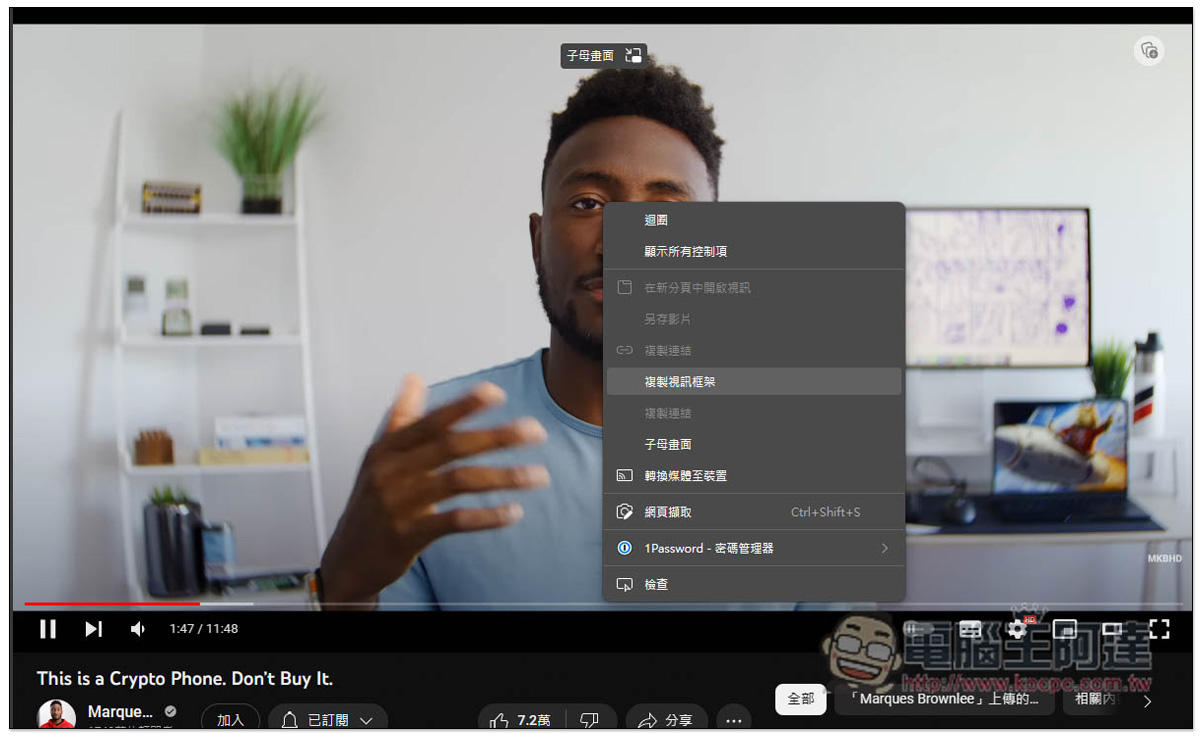This screenshot has height=737, width=1202.
Task: Click the new-tab icon beside 在新分頁中開啟視訊
Action: pos(625,287)
